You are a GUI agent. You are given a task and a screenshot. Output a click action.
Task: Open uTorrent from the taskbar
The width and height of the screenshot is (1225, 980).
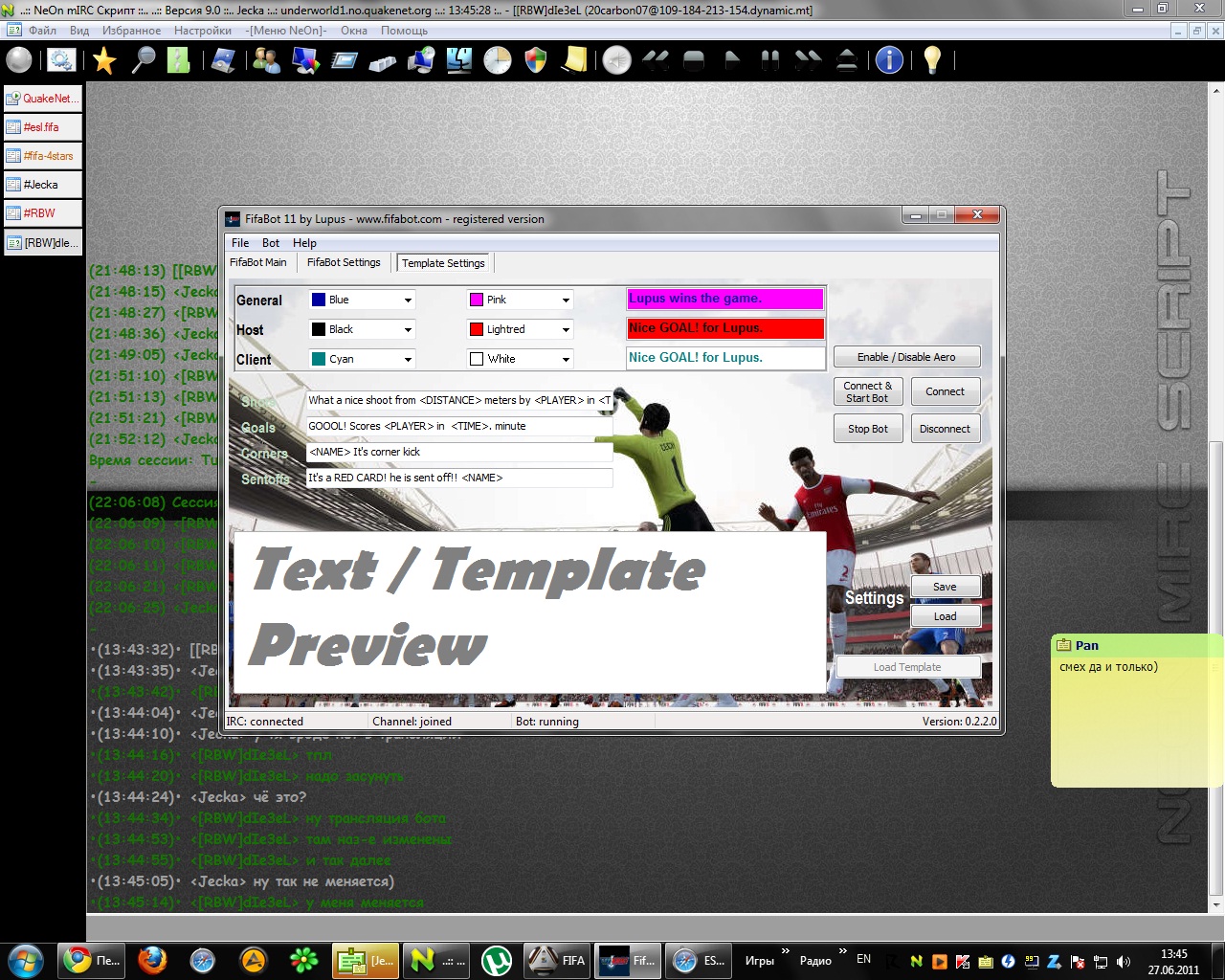coord(496,960)
